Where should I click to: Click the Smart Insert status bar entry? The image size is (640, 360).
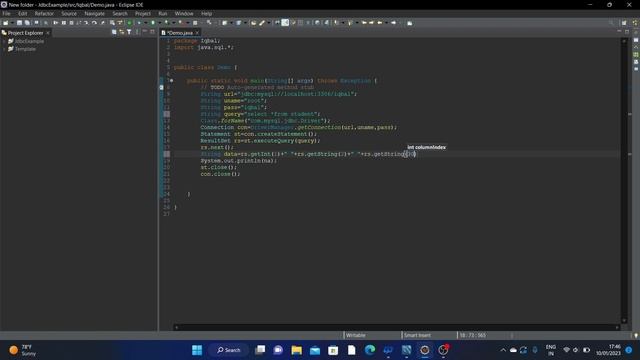[x=417, y=335]
